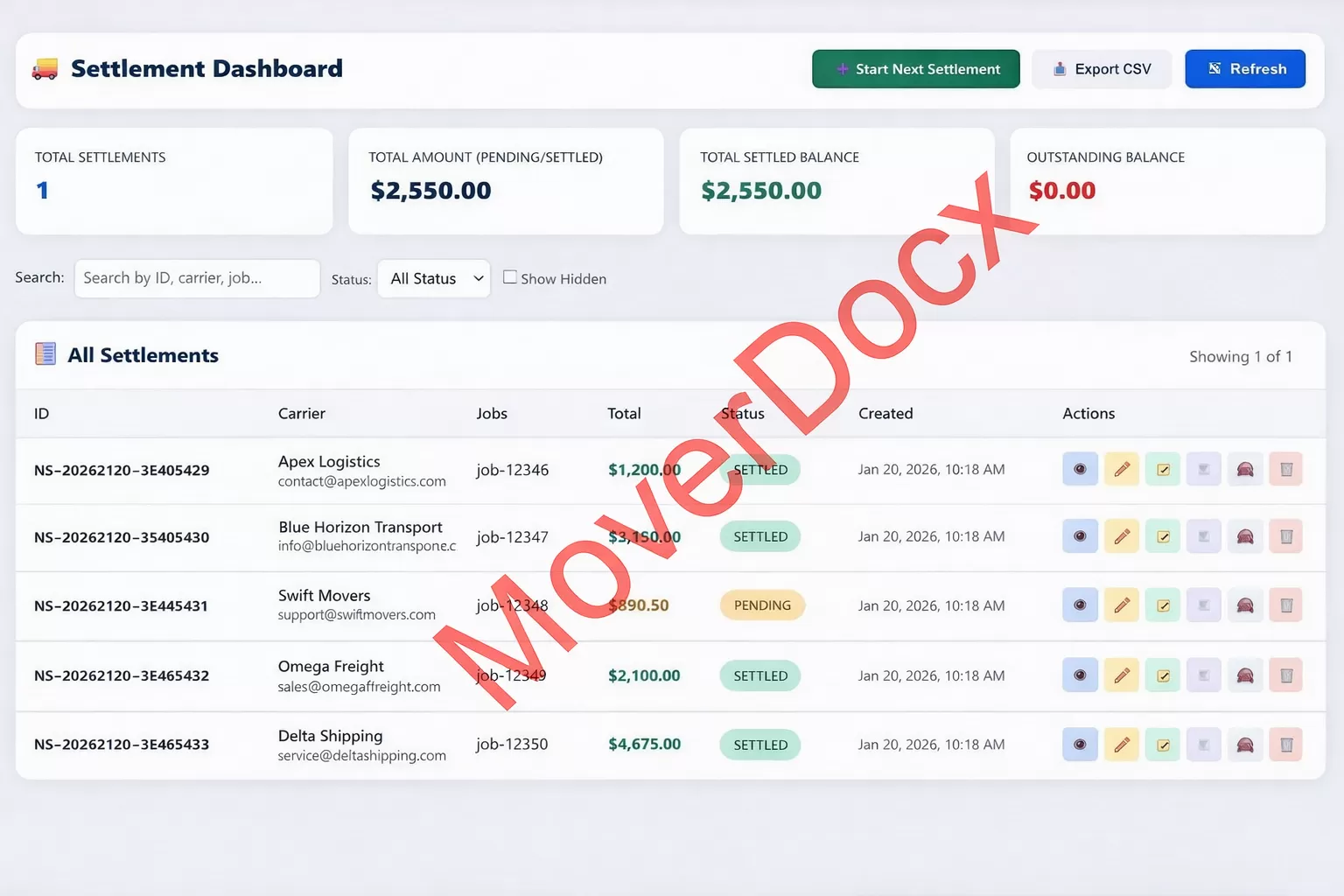Enable the Show Hidden checkbox
The image size is (1344, 896).
510,277
